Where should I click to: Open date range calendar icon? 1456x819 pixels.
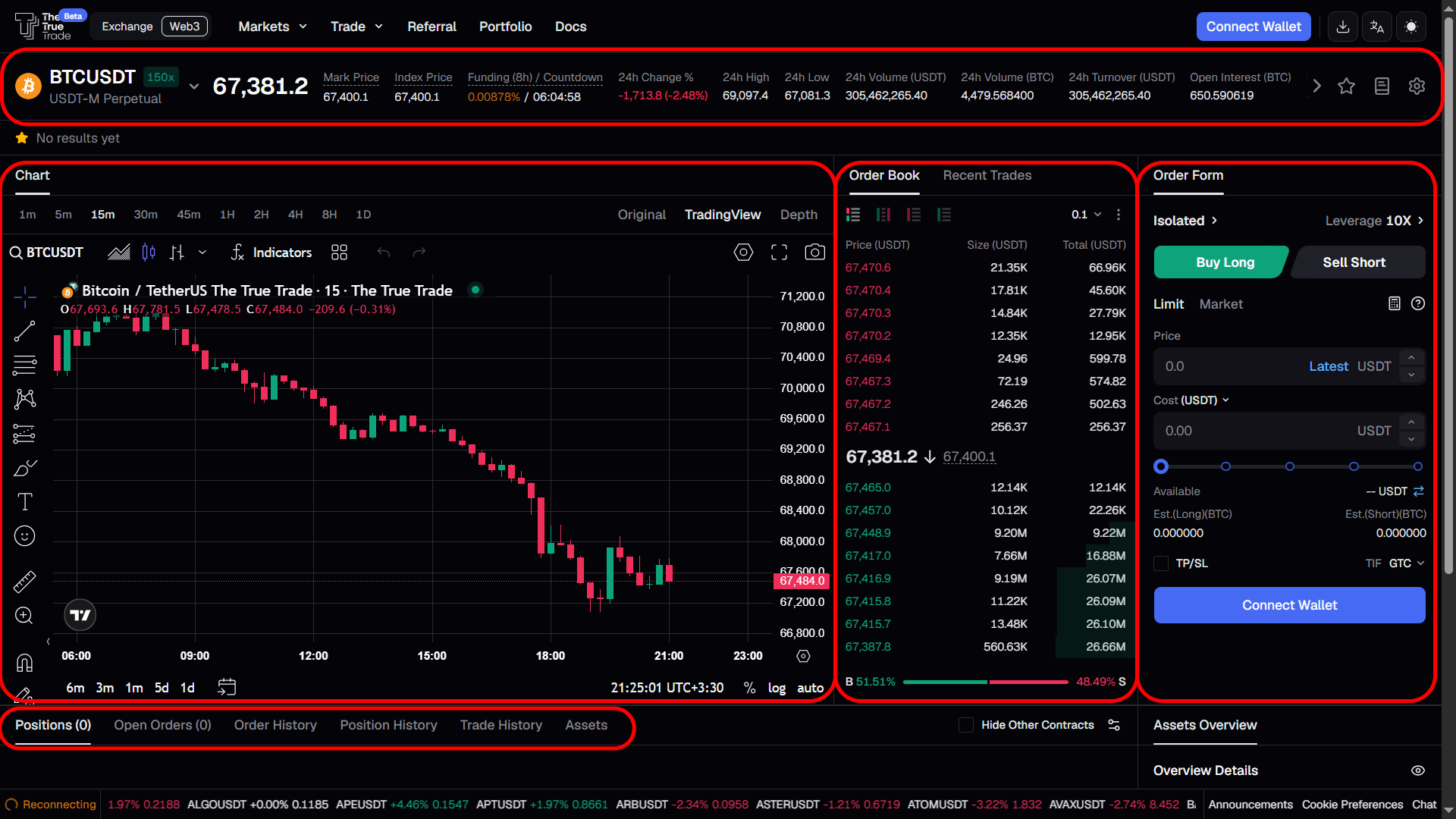227,687
